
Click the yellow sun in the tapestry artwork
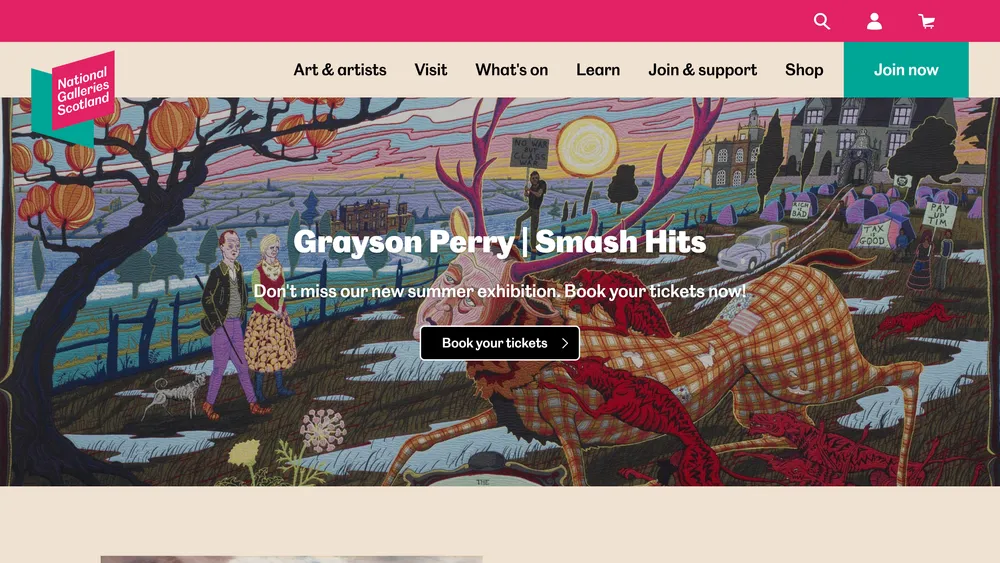point(587,147)
